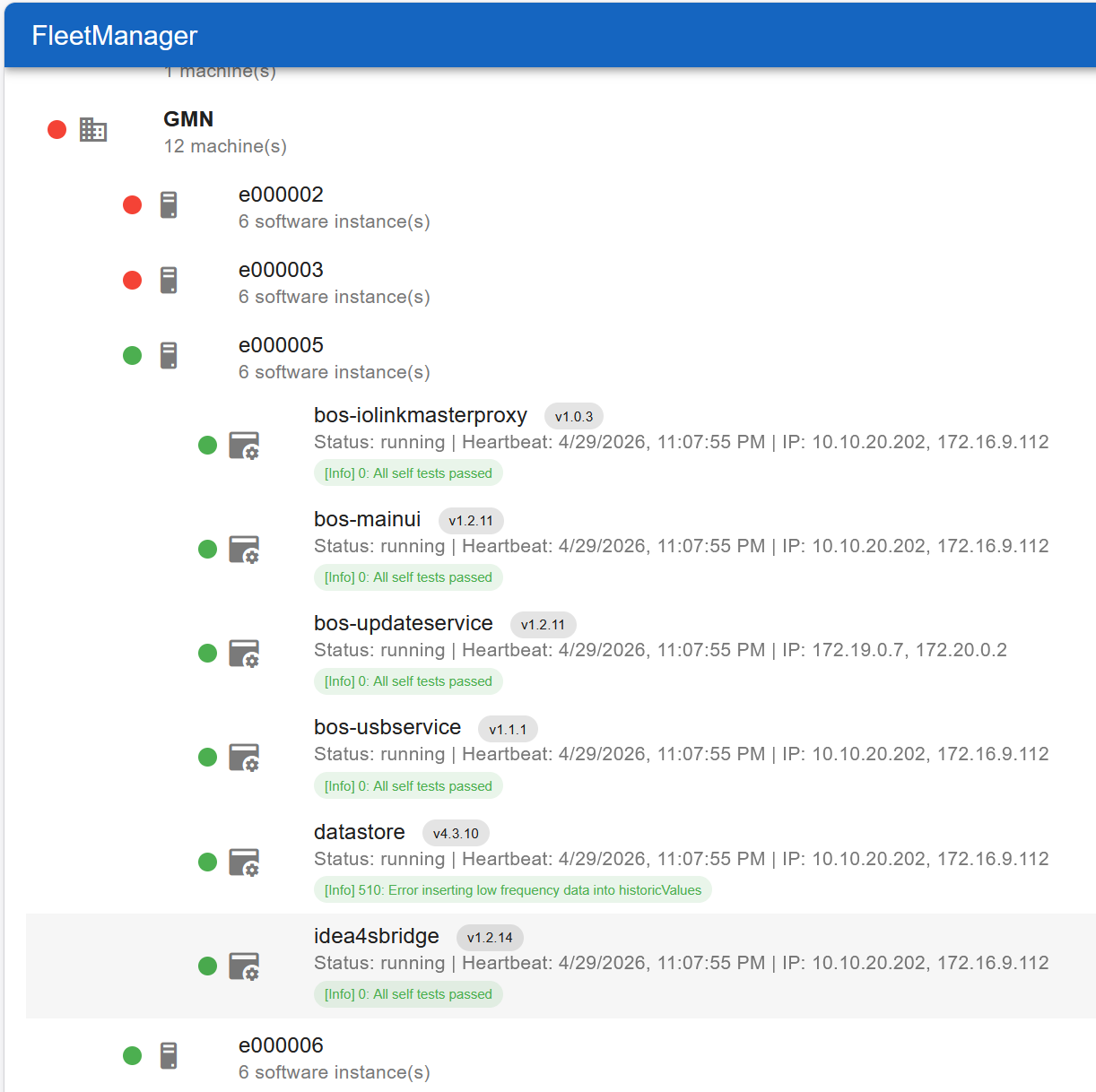Click the FleetManager header title

[x=114, y=35]
